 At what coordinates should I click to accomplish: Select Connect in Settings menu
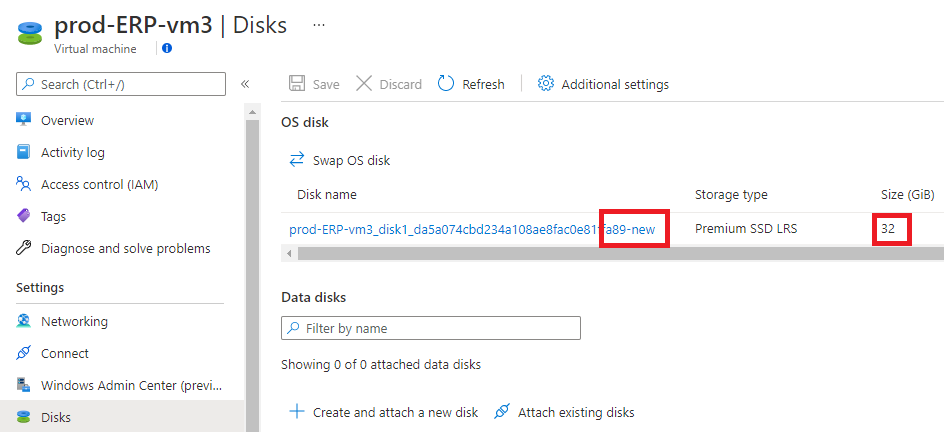[64, 353]
